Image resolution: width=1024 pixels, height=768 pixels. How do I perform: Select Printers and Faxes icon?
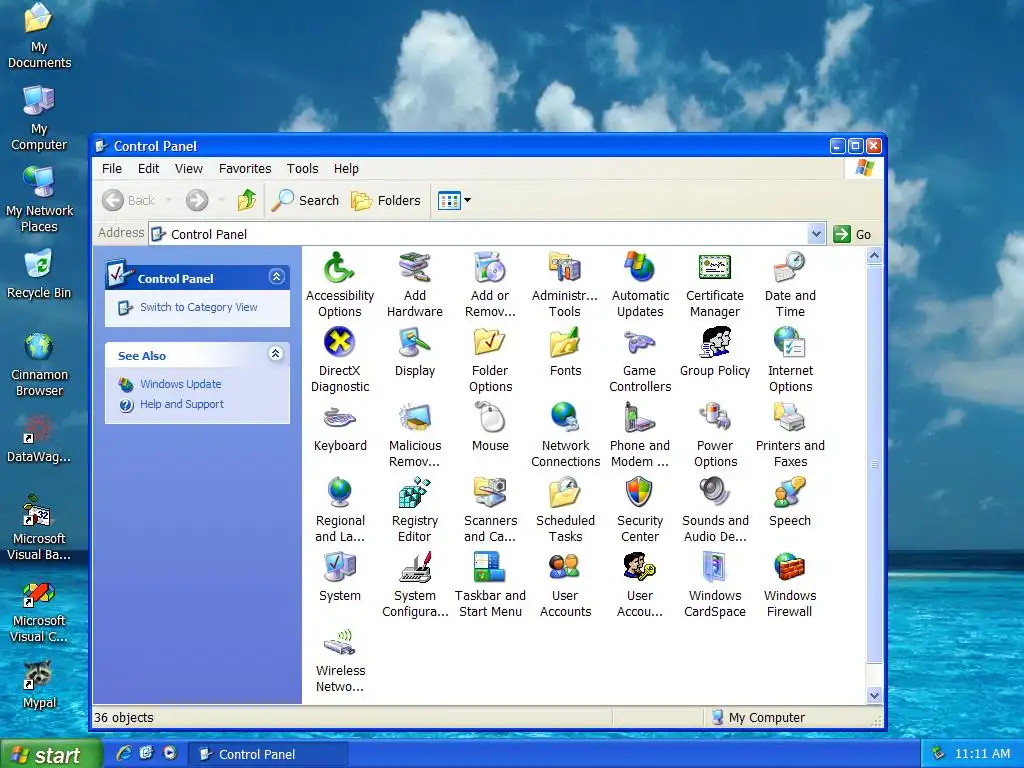(790, 418)
